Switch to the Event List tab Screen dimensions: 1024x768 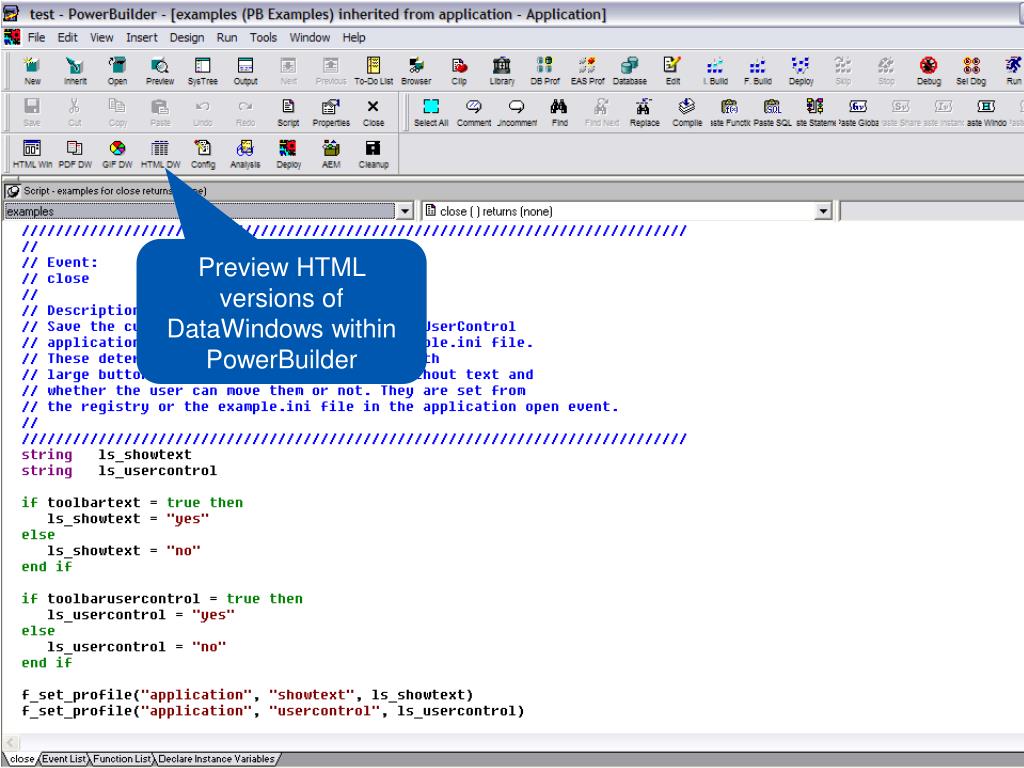(64, 759)
